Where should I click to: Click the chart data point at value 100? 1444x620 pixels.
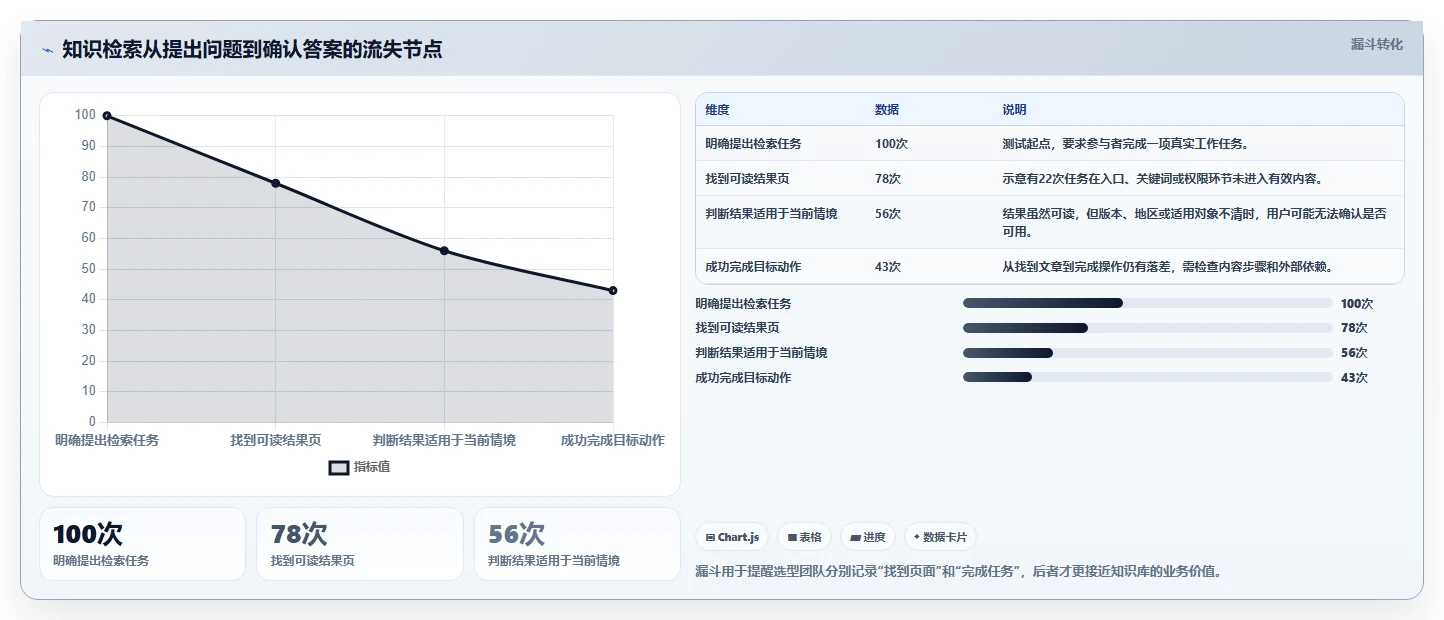[x=107, y=116]
